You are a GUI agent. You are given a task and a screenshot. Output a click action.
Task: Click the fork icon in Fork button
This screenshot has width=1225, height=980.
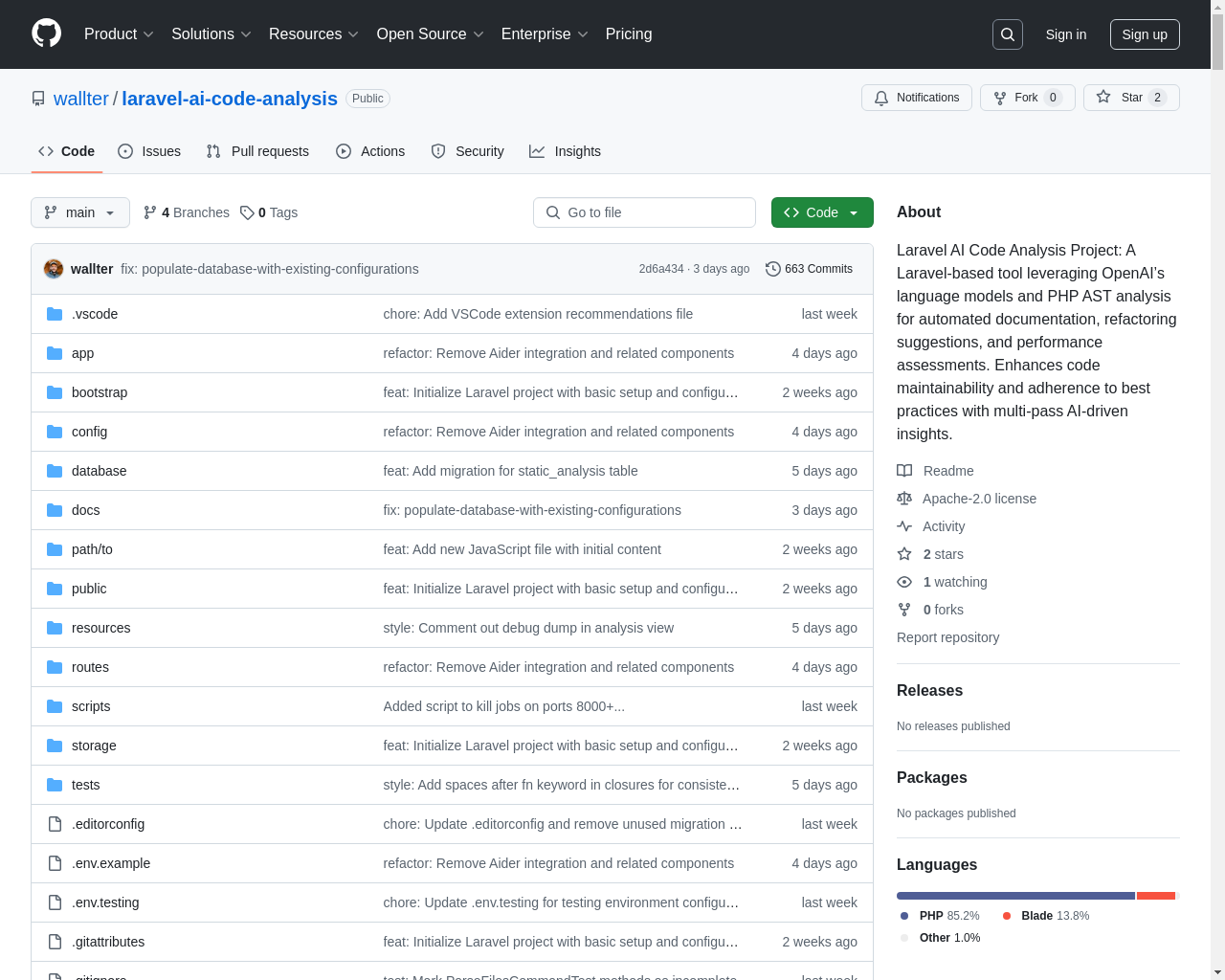click(x=1000, y=98)
